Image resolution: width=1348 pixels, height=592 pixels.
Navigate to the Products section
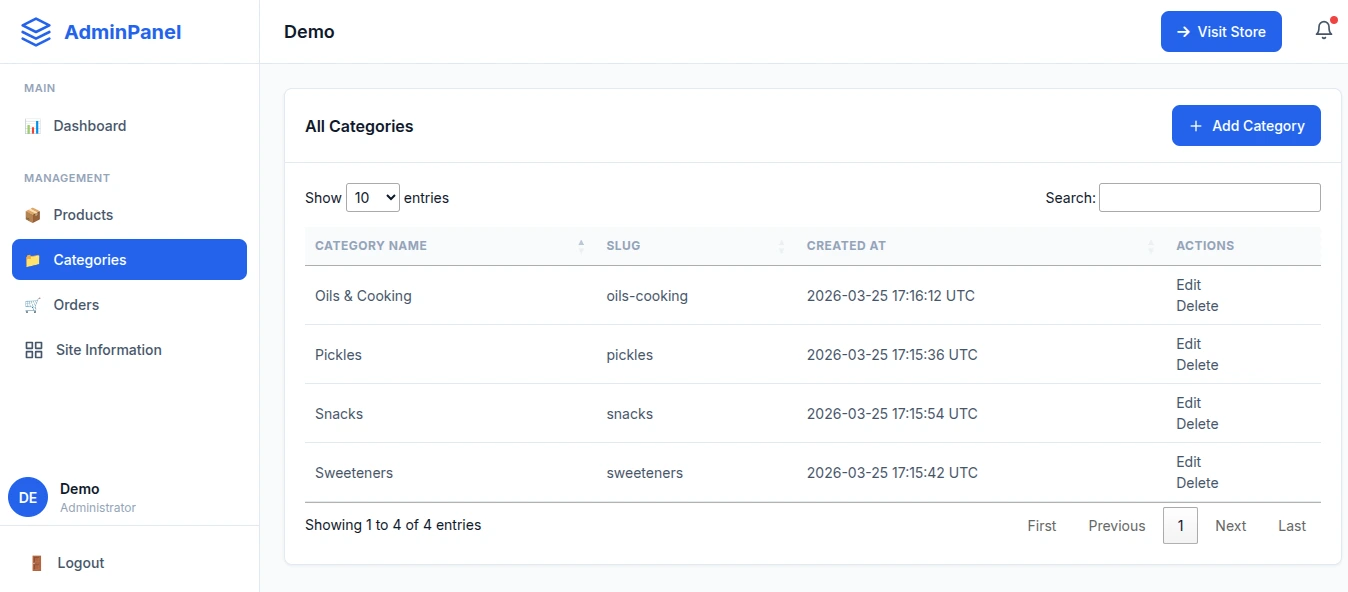[x=83, y=214]
